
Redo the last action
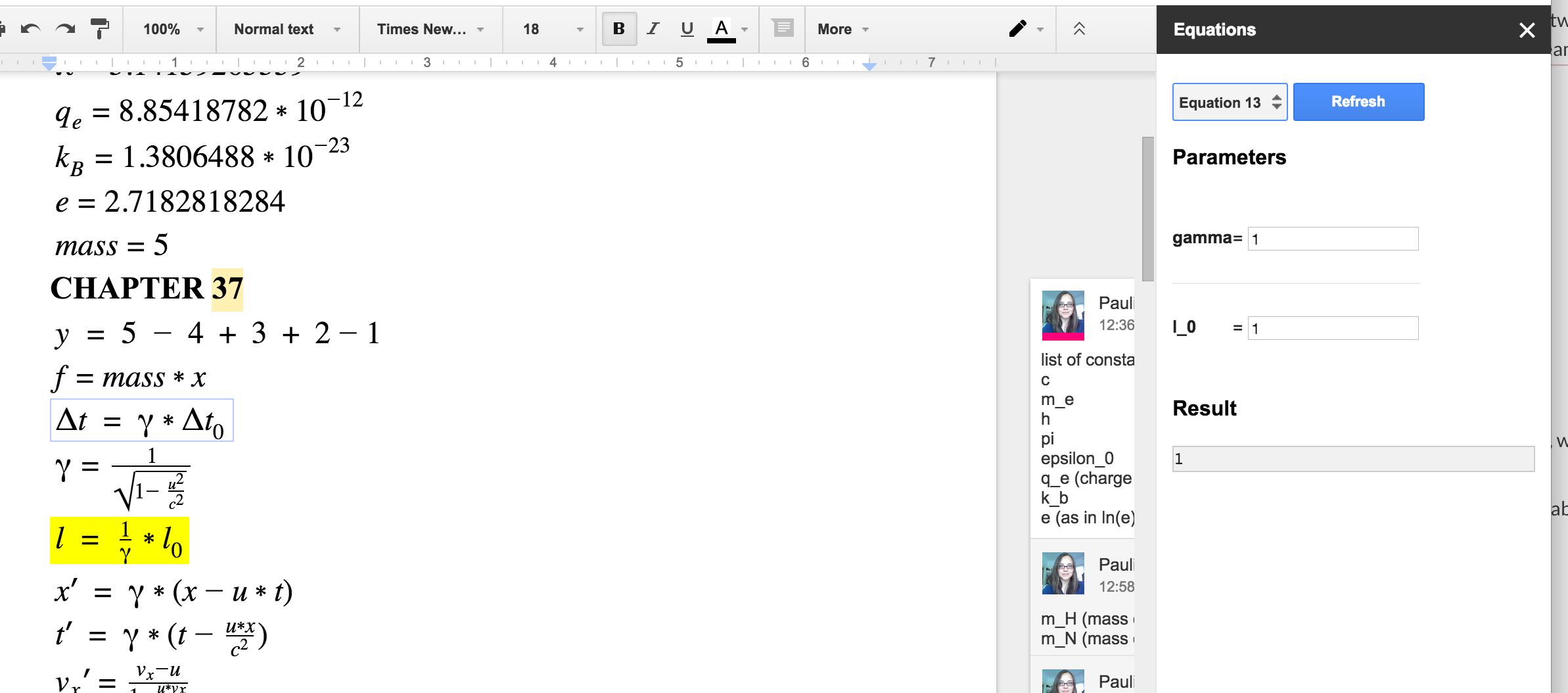pyautogui.click(x=65, y=29)
